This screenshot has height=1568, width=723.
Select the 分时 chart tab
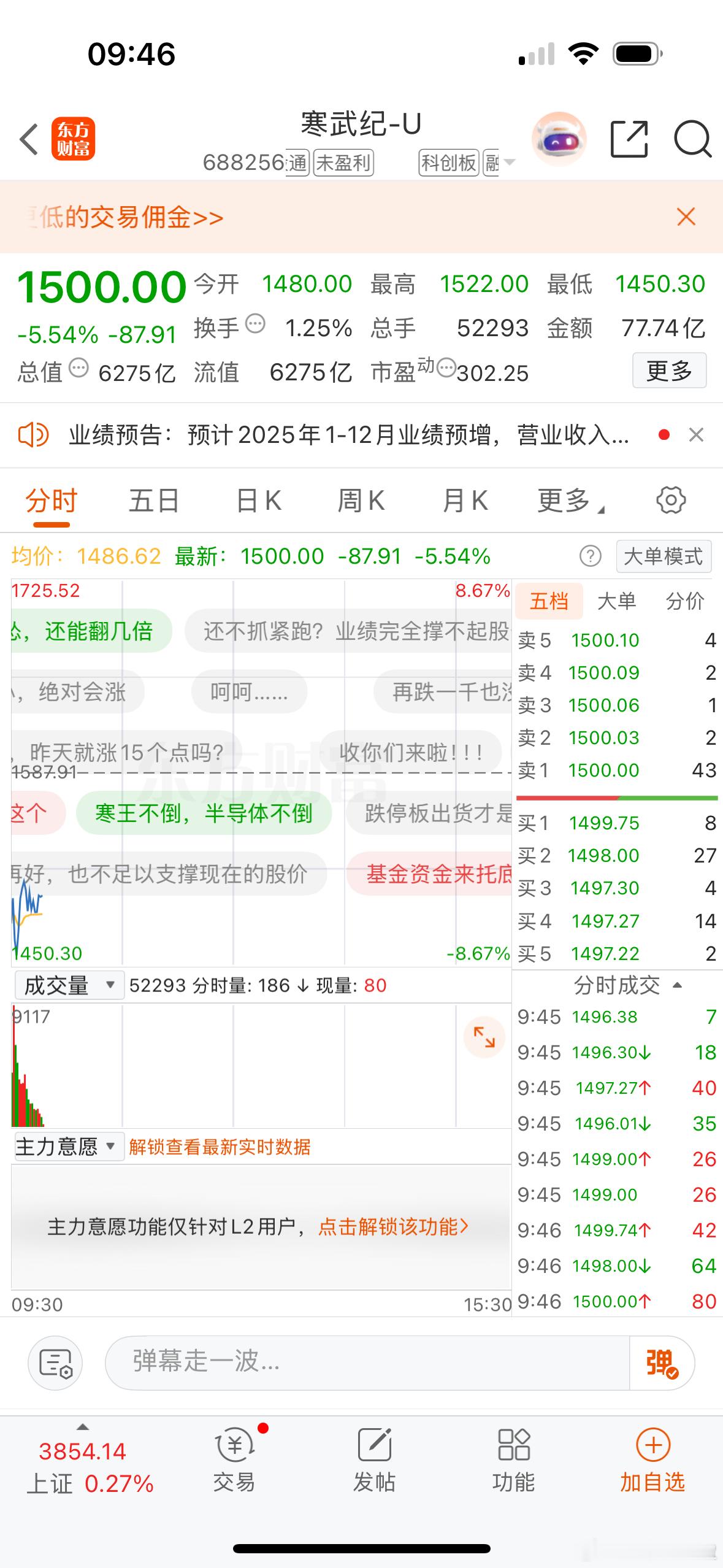pyautogui.click(x=52, y=501)
